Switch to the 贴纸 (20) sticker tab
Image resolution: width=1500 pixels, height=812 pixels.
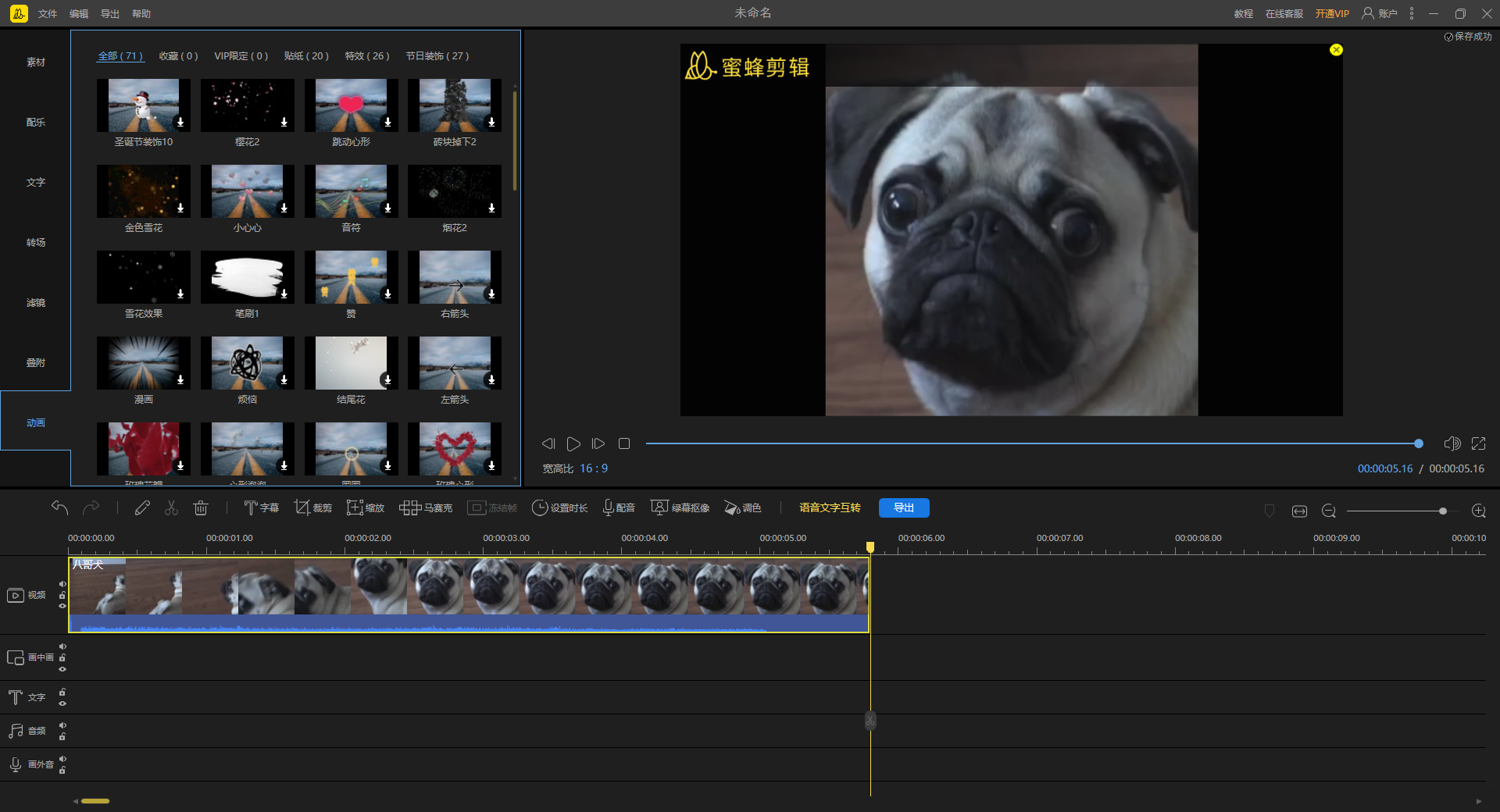pyautogui.click(x=306, y=56)
